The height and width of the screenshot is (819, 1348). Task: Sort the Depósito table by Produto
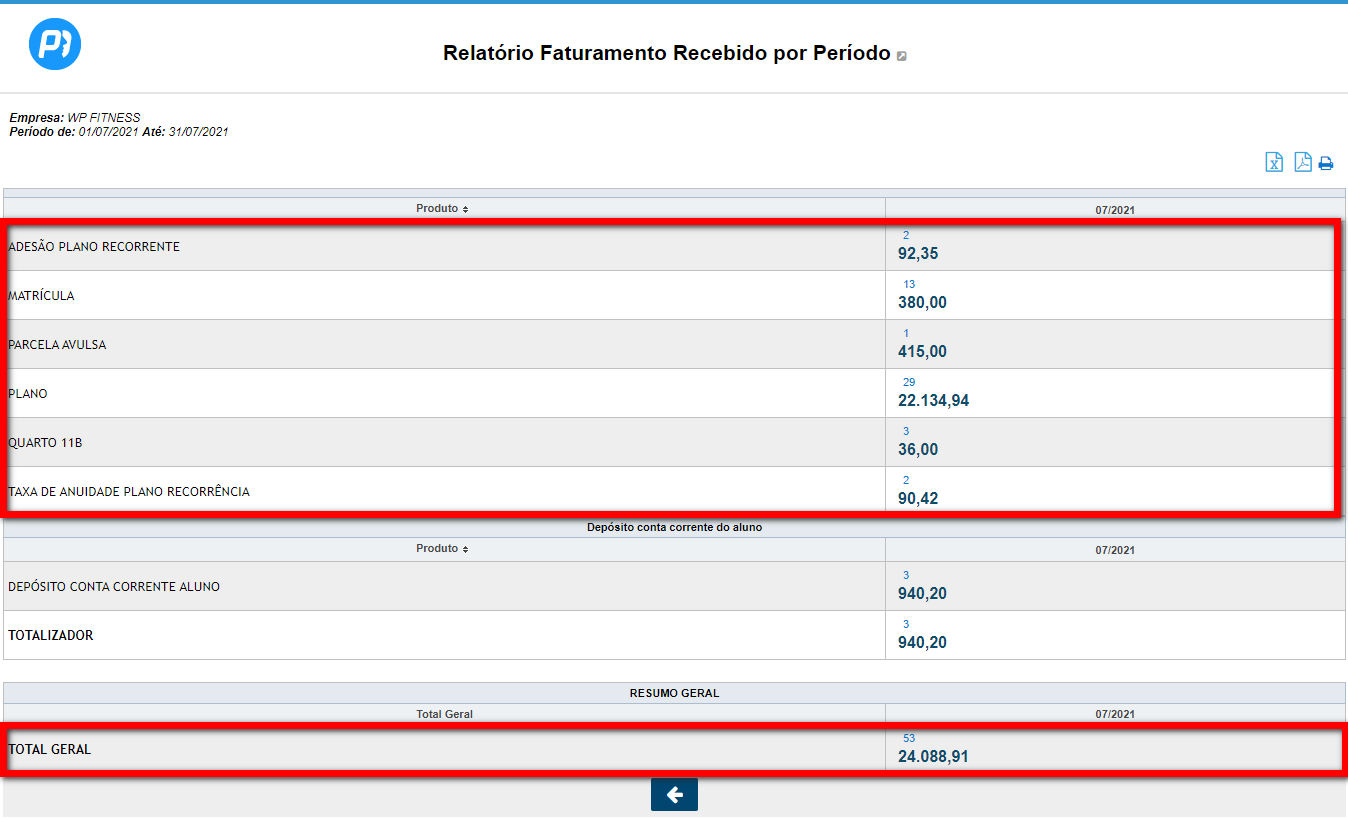coord(442,549)
